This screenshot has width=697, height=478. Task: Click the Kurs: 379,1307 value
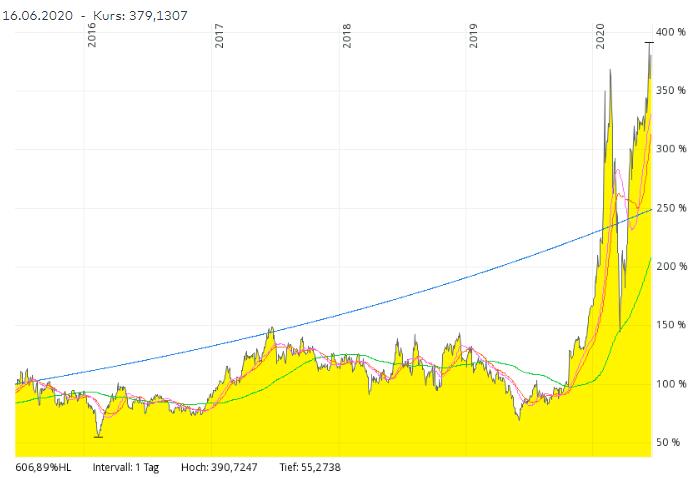pyautogui.click(x=140, y=16)
